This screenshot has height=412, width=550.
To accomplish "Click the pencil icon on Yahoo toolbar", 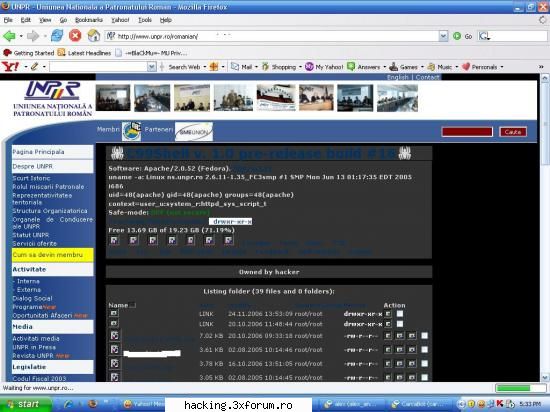I will pyautogui.click(x=34, y=66).
